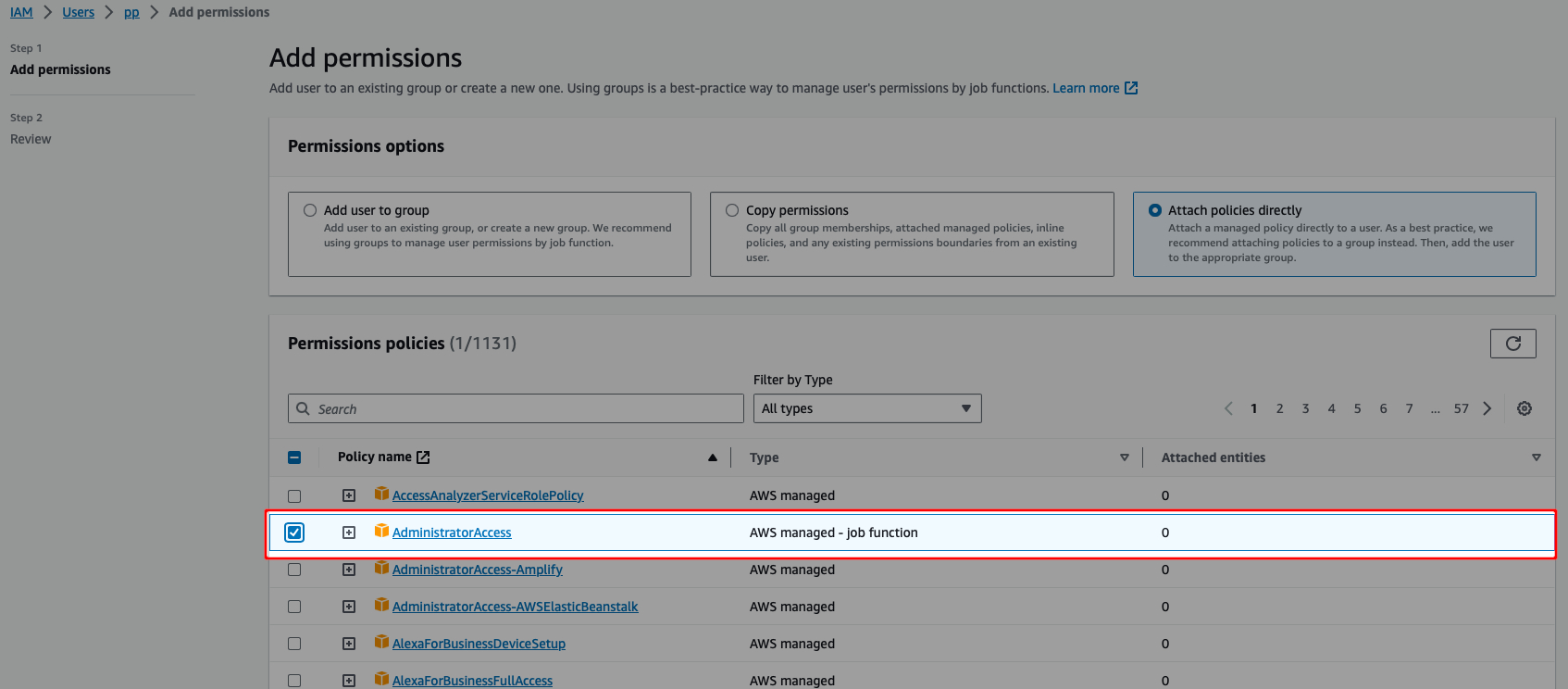Click AccessAnalyzerServiceRolePolicy cube icon
1568x689 pixels.
point(381,494)
